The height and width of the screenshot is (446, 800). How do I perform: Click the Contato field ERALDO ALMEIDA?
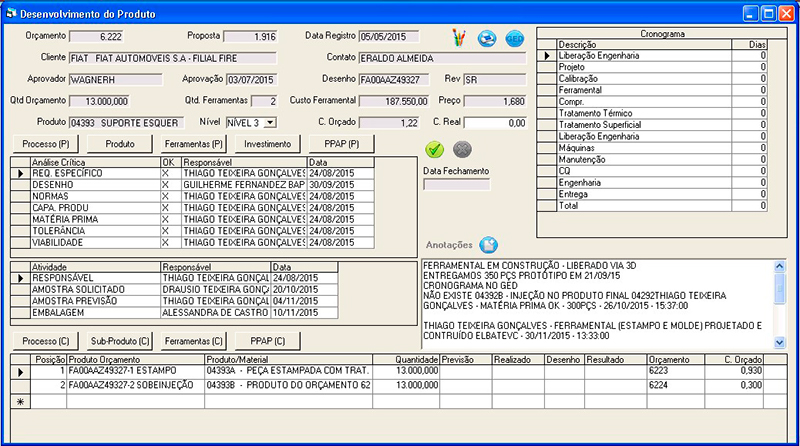click(442, 58)
